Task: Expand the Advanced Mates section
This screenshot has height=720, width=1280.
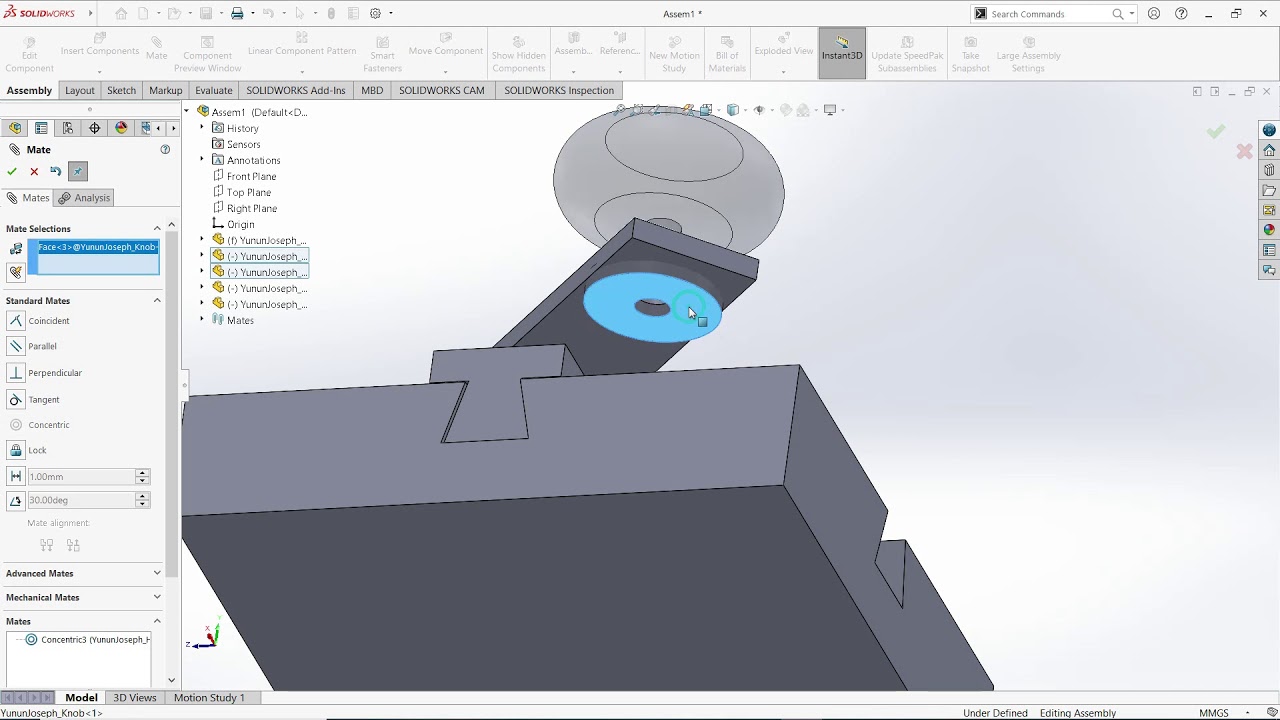Action: tap(157, 573)
